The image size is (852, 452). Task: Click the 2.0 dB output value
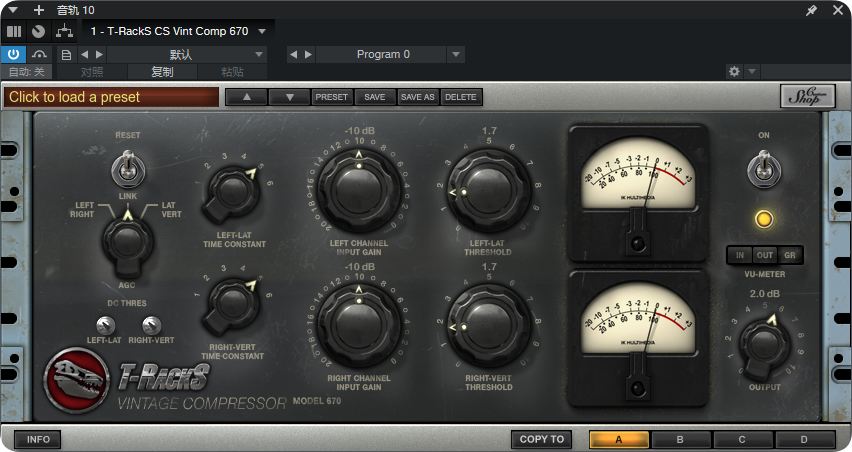[765, 294]
